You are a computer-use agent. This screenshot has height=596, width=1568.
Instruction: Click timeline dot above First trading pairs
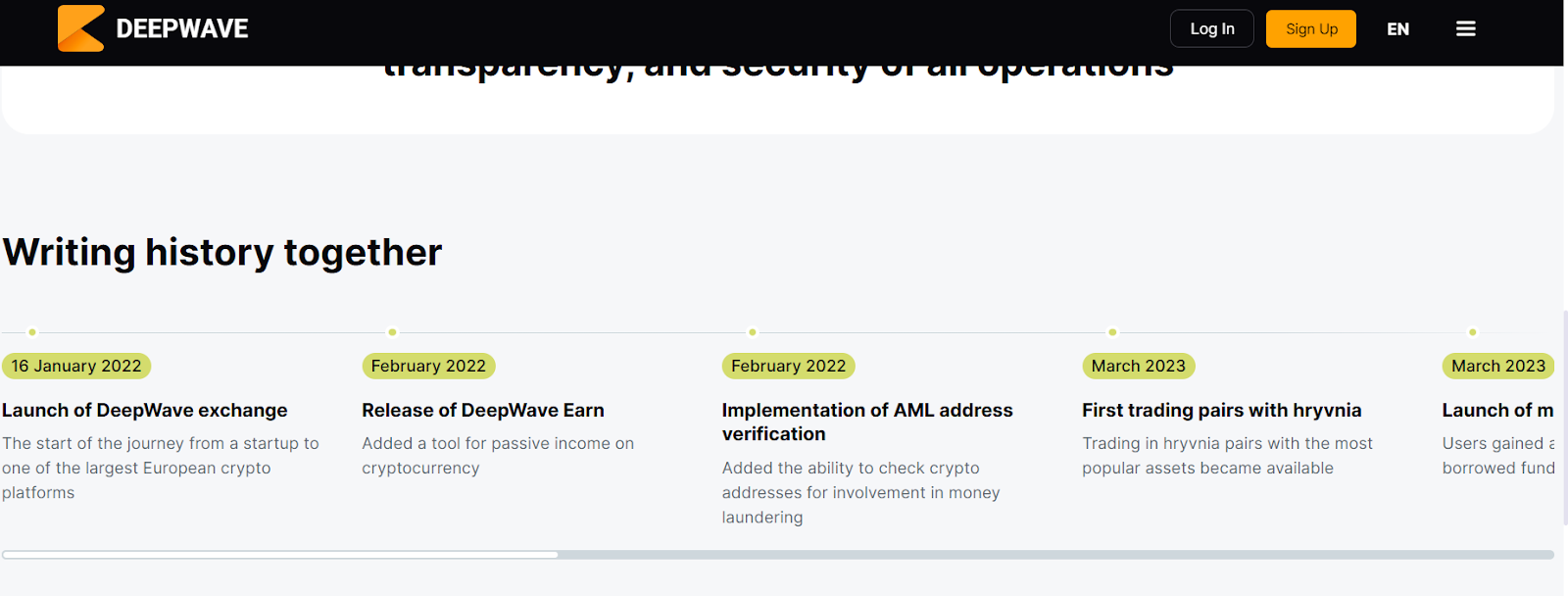point(1112,332)
